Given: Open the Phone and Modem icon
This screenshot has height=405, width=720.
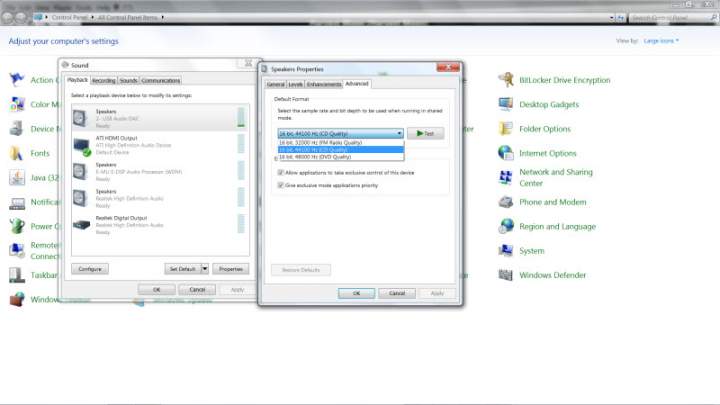Looking at the screenshot, I should tap(506, 202).
